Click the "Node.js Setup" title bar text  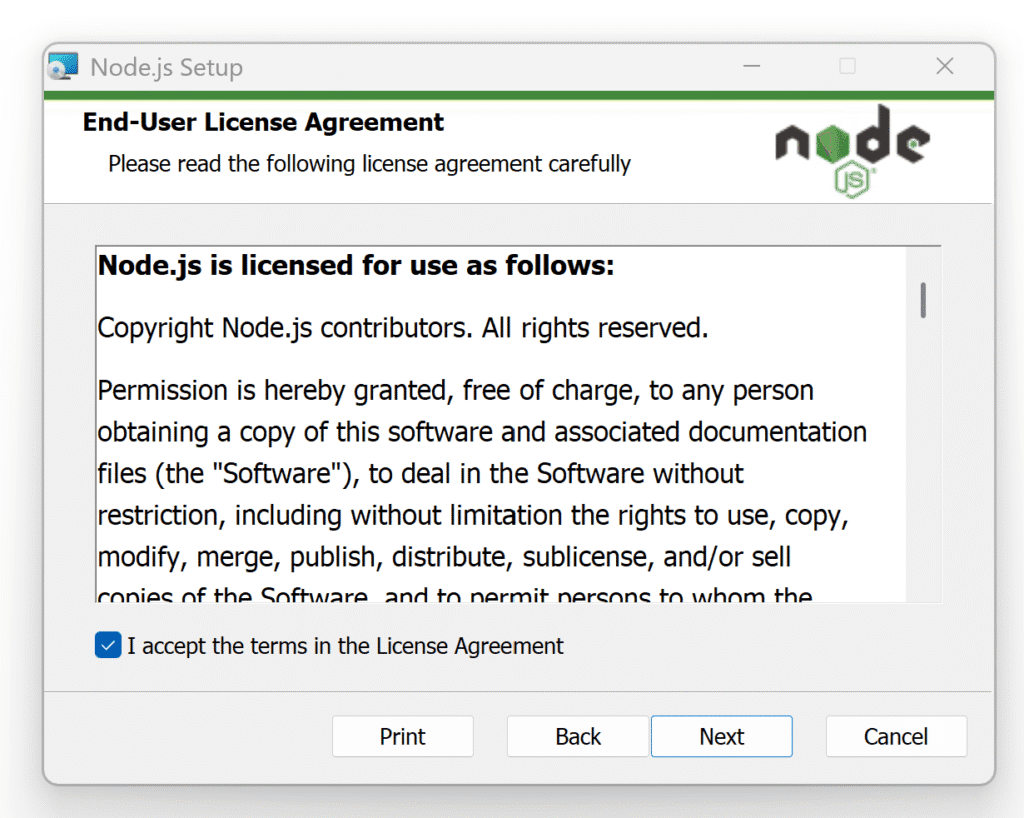coord(167,67)
